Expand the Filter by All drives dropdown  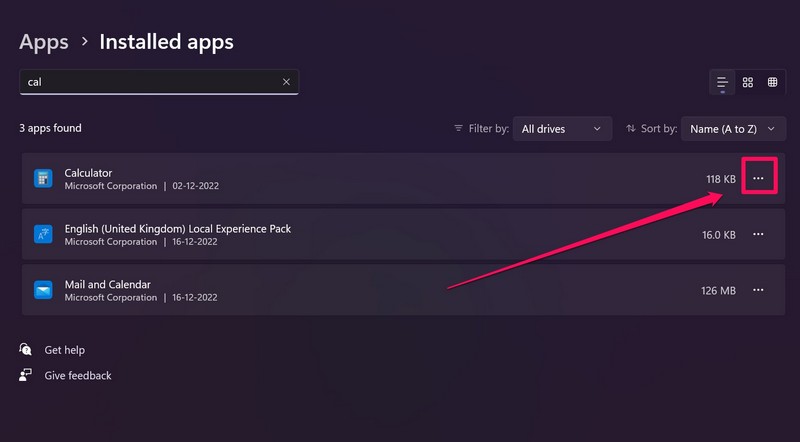point(562,129)
